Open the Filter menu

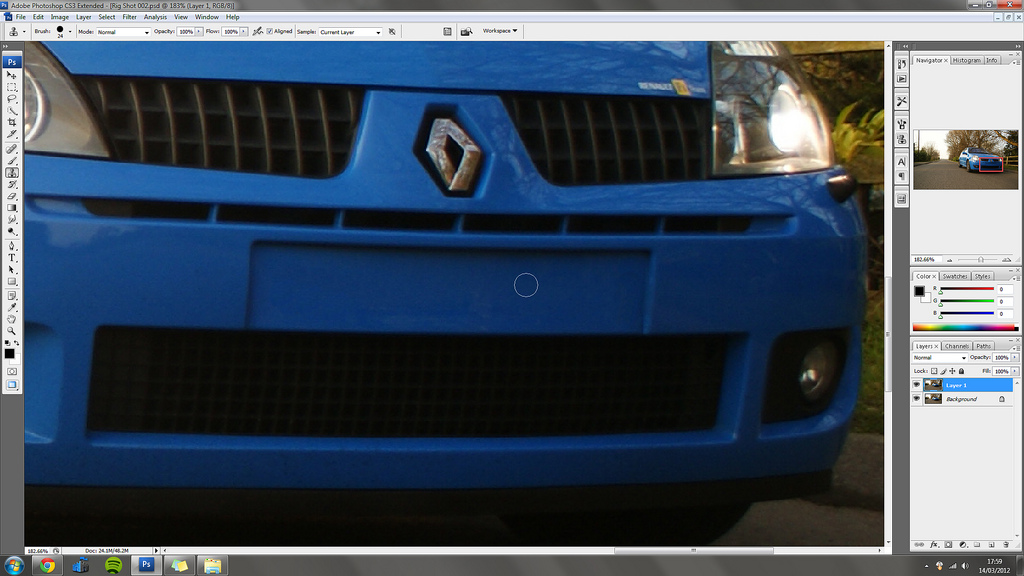(x=130, y=17)
